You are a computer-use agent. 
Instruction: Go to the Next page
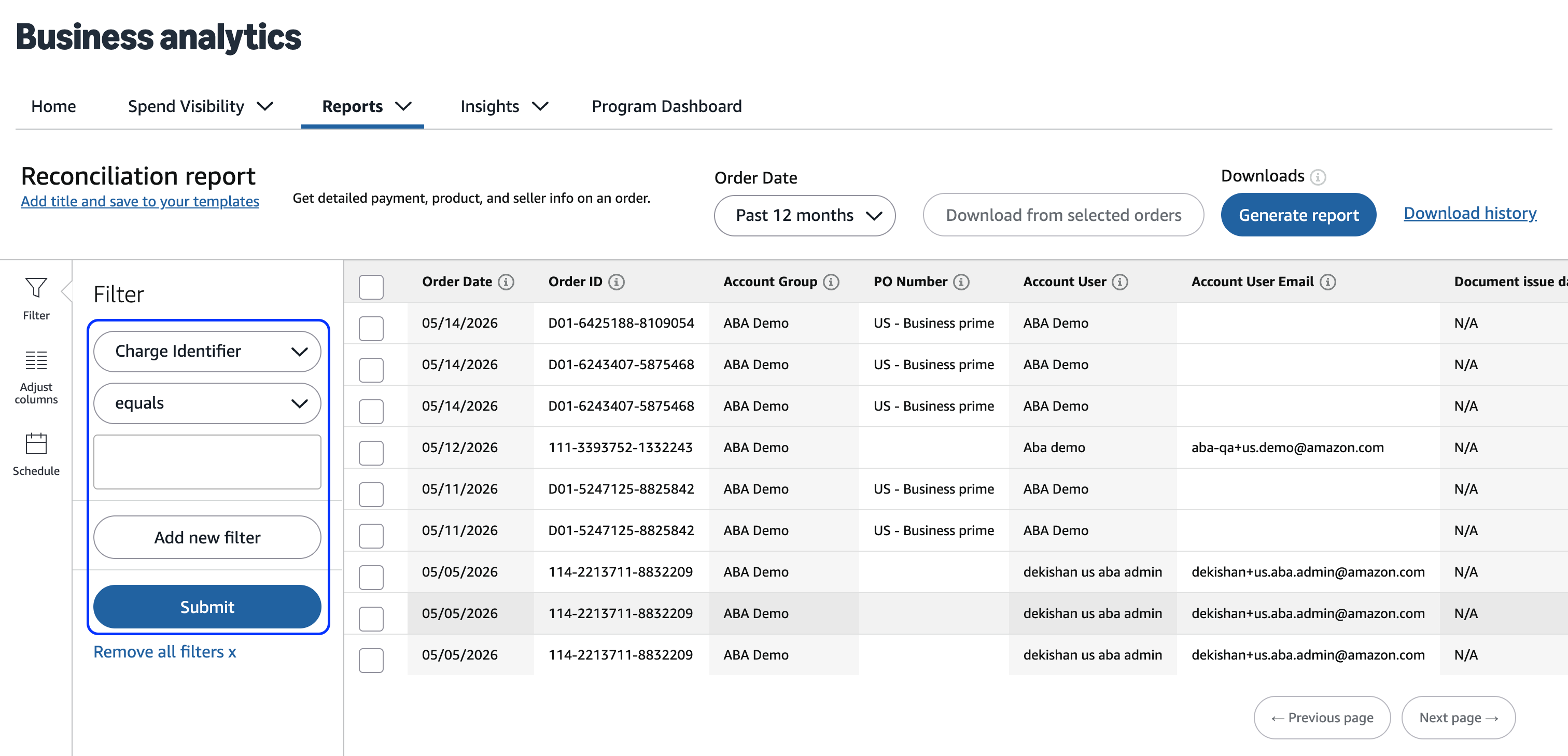pyautogui.click(x=1458, y=718)
